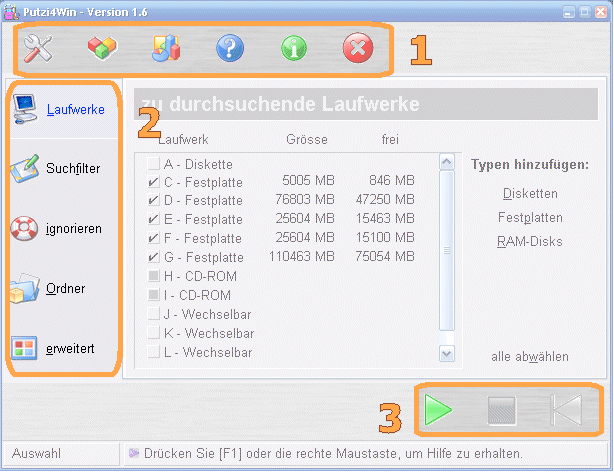
Task: Click the frei column header
Action: click(390, 139)
